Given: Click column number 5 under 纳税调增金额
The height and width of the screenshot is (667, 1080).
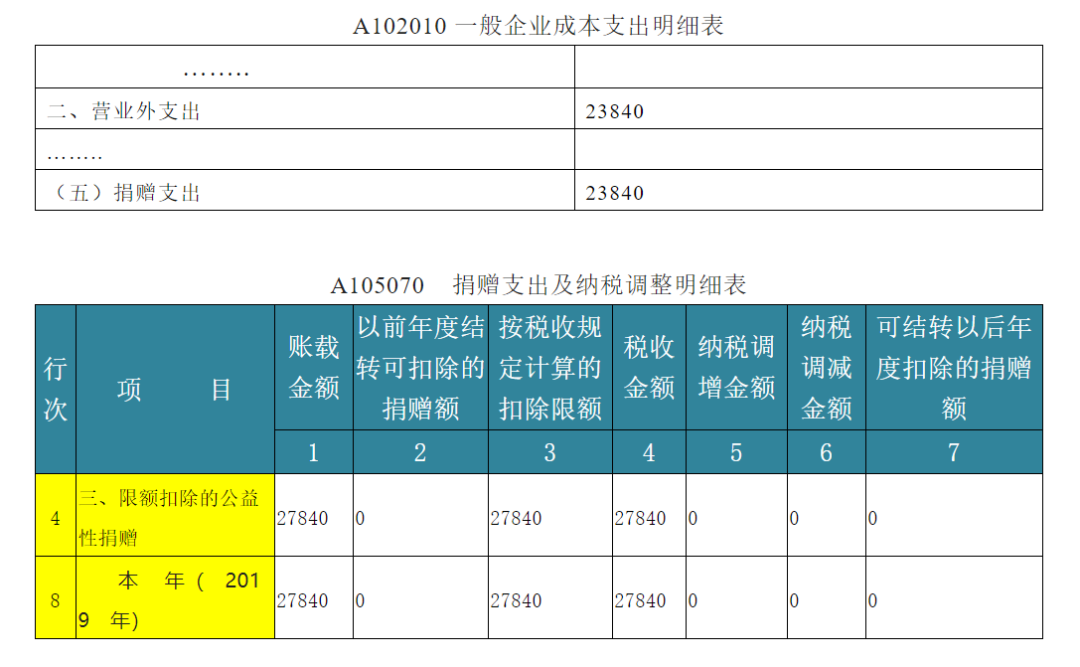Looking at the screenshot, I should pos(736,453).
